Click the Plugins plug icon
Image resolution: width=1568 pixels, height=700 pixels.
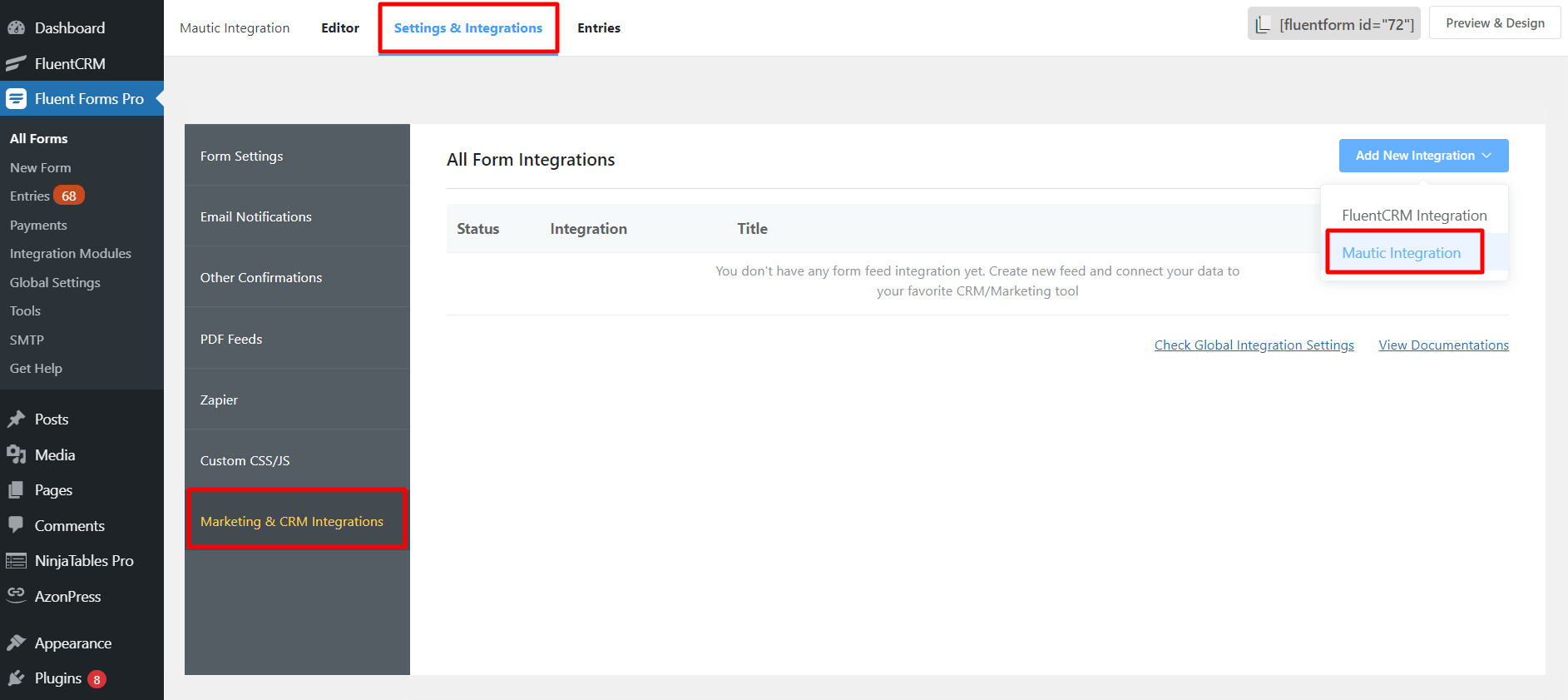pos(16,678)
